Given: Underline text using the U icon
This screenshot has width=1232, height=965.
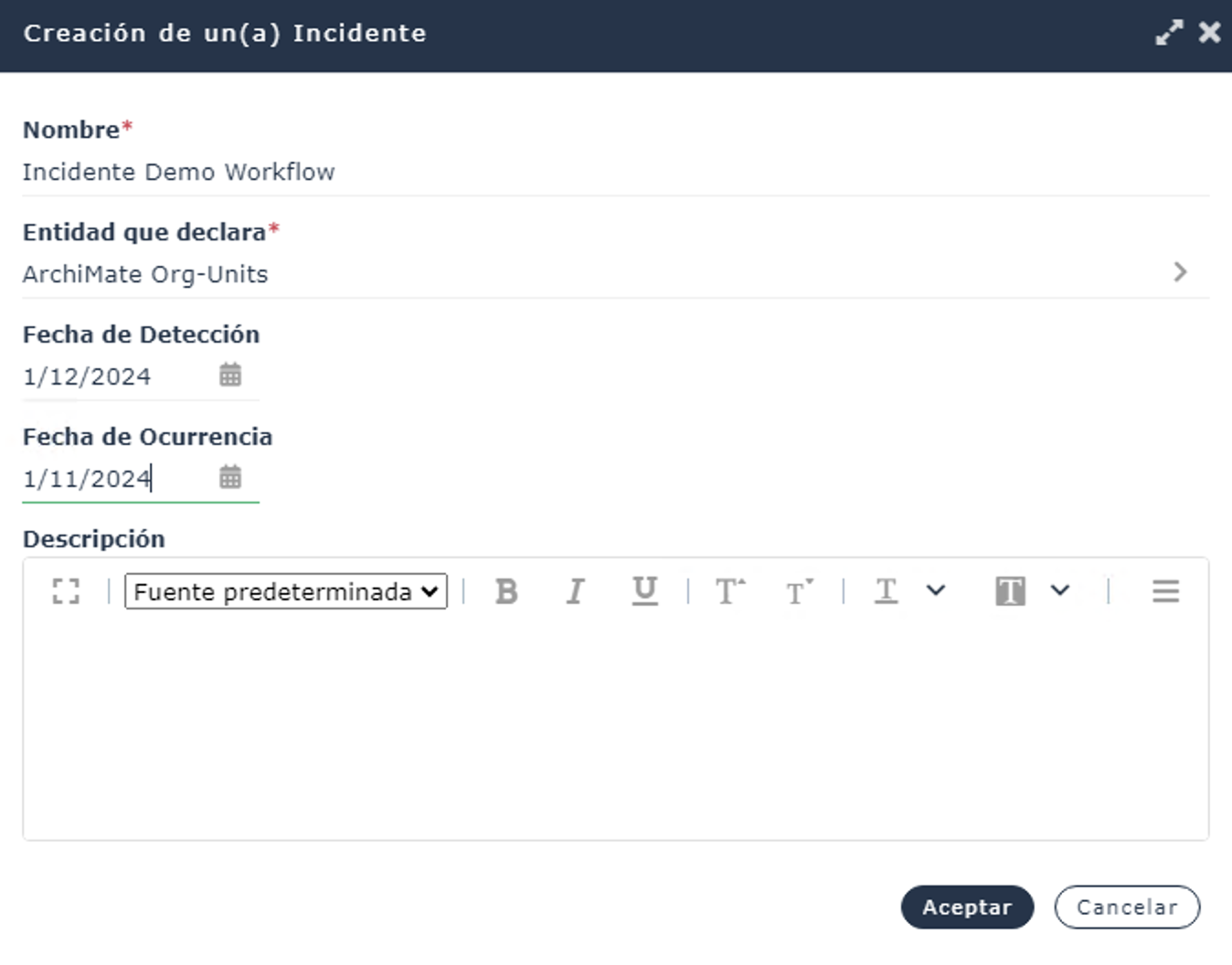Looking at the screenshot, I should click(x=644, y=591).
